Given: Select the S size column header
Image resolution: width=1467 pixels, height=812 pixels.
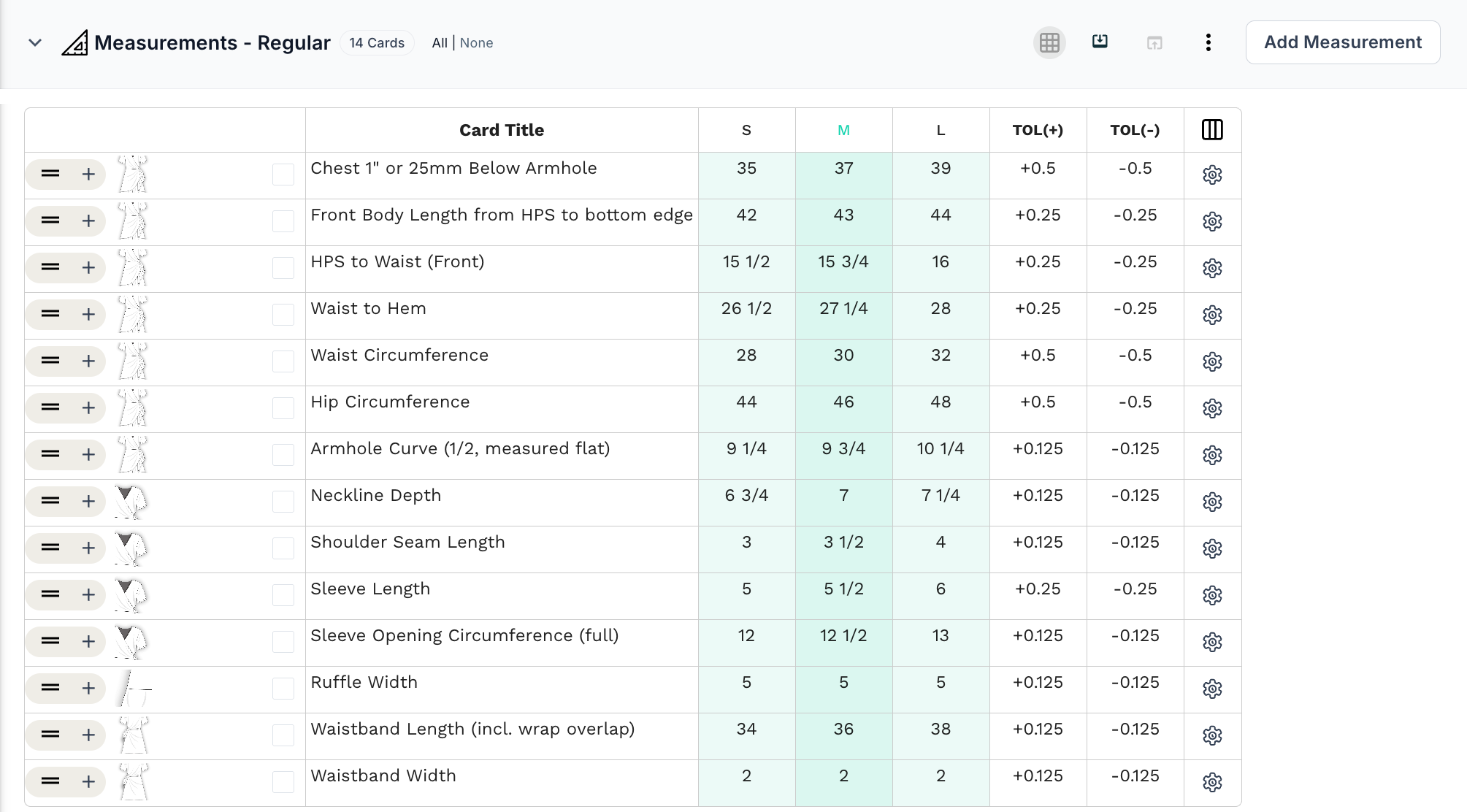Looking at the screenshot, I should pos(747,130).
